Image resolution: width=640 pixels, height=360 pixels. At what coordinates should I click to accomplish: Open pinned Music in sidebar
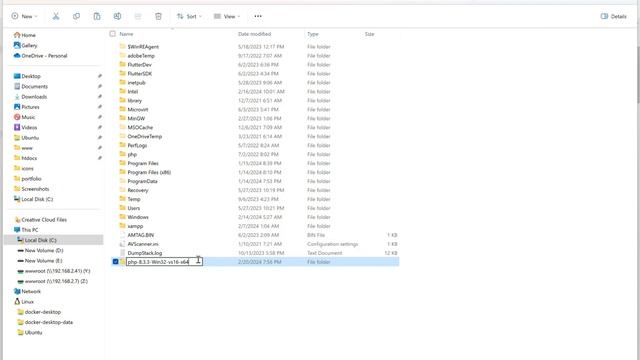pos(24,117)
